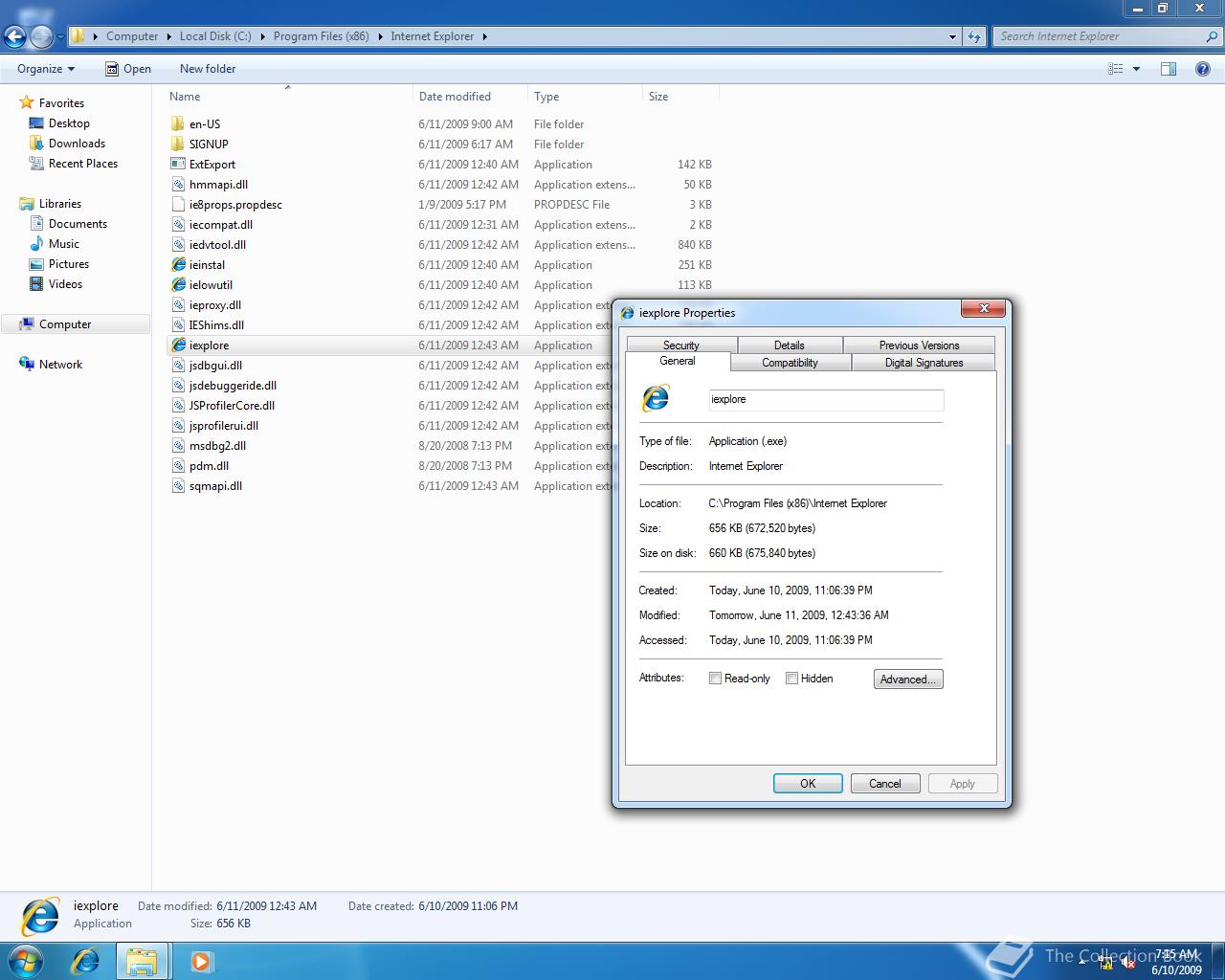Click Cancel in iexplore Properties

point(885,783)
